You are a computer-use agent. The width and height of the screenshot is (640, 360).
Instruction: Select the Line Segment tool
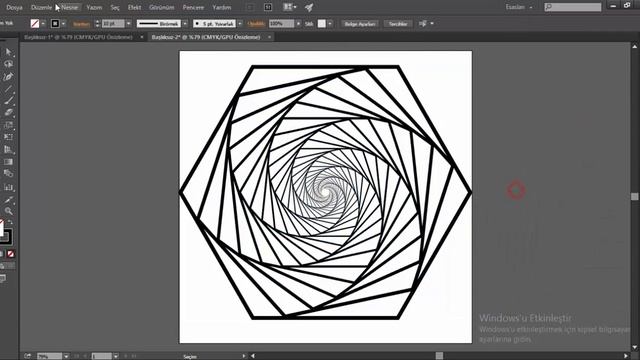tap(8, 88)
